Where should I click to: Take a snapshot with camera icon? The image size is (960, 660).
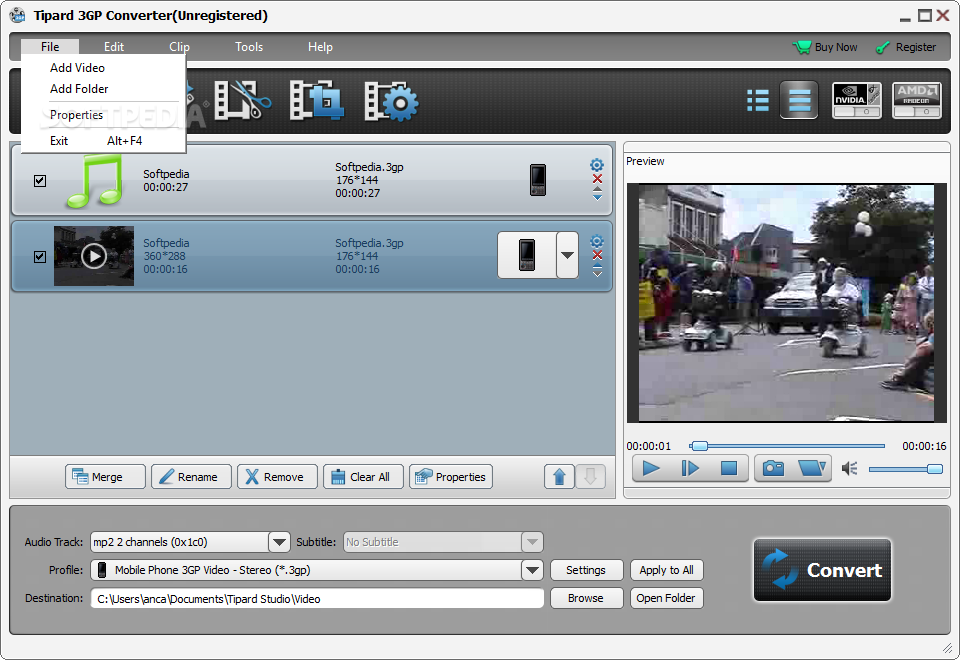[773, 468]
